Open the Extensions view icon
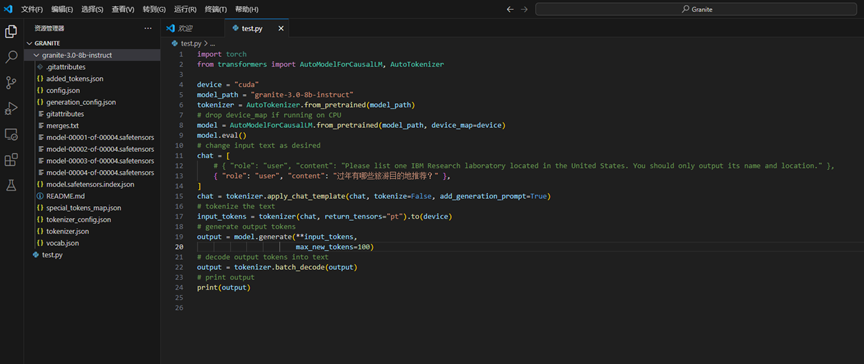 click(11, 160)
